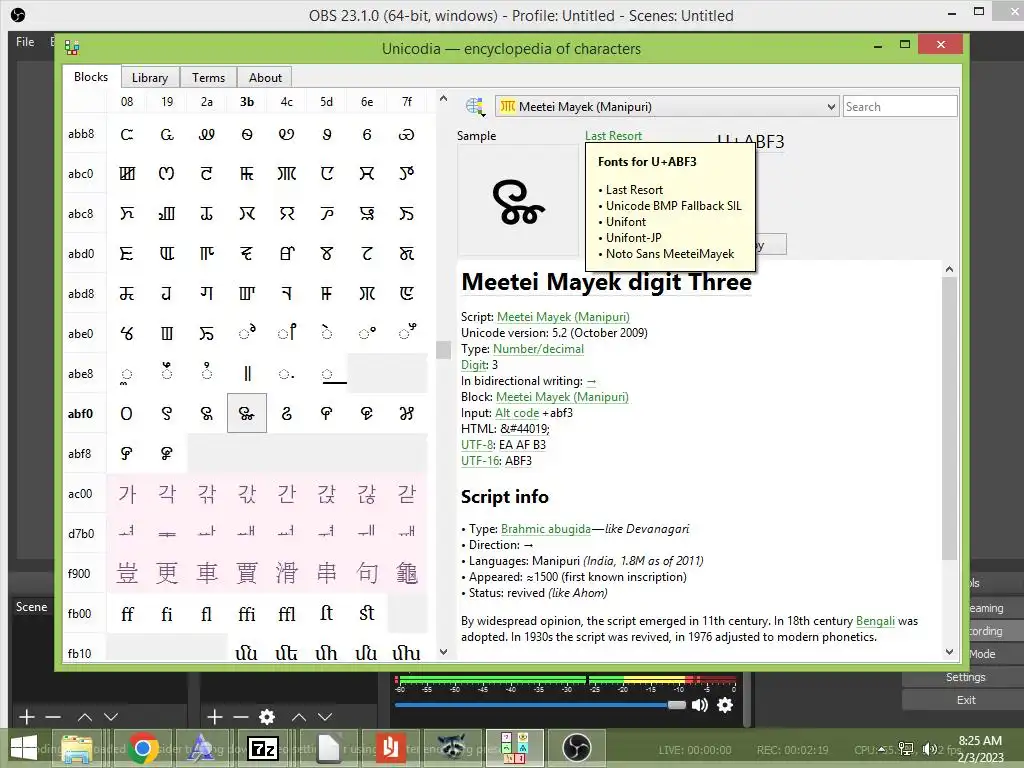The height and width of the screenshot is (768, 1024).
Task: Click the Script: Meetei Mayek (Manipuri) link
Action: 563,317
